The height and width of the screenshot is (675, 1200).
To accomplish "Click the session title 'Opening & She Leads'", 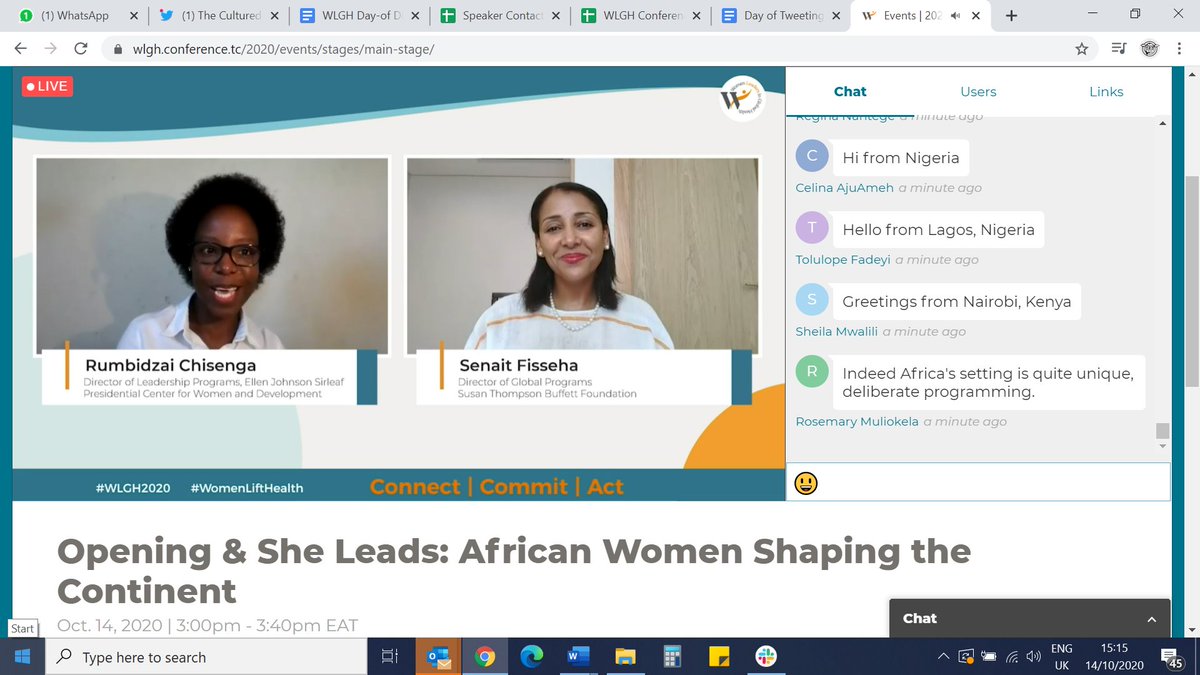I will click(514, 570).
